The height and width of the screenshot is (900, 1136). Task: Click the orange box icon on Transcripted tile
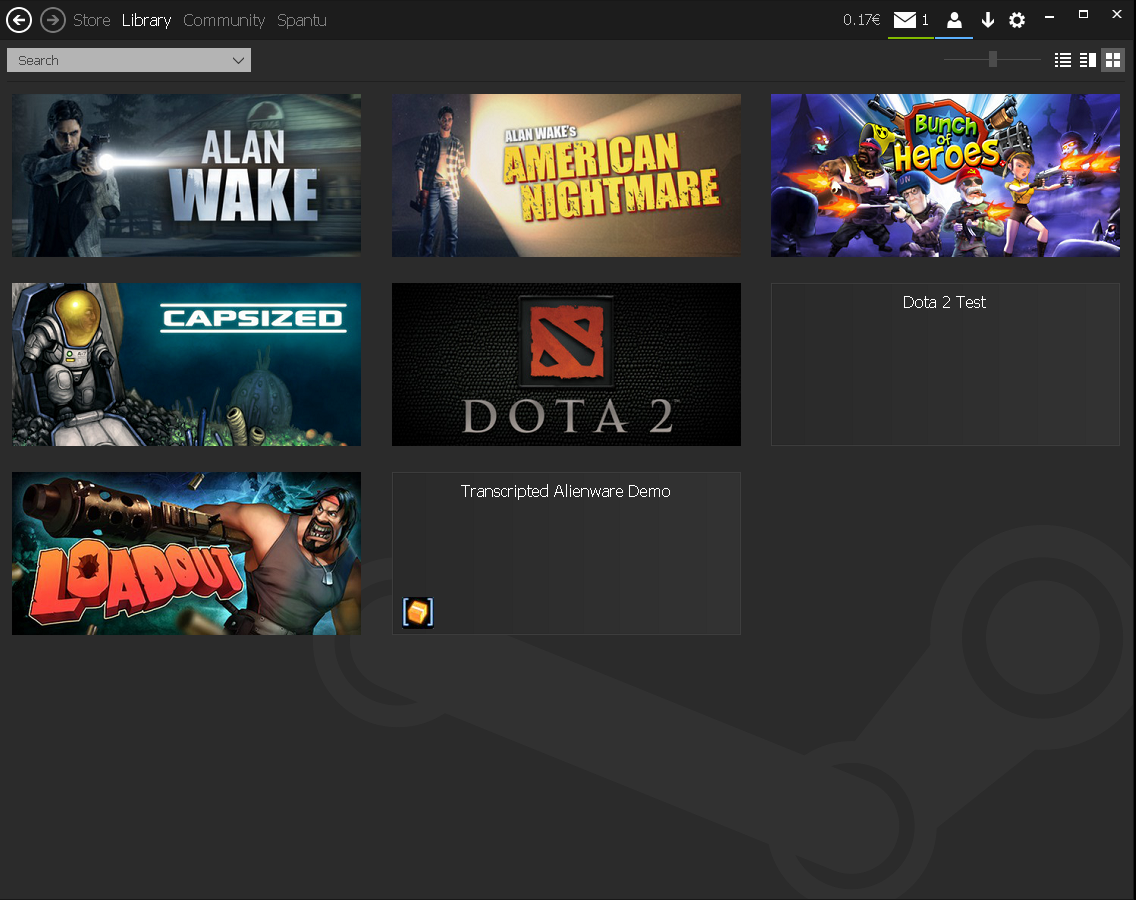(x=418, y=612)
